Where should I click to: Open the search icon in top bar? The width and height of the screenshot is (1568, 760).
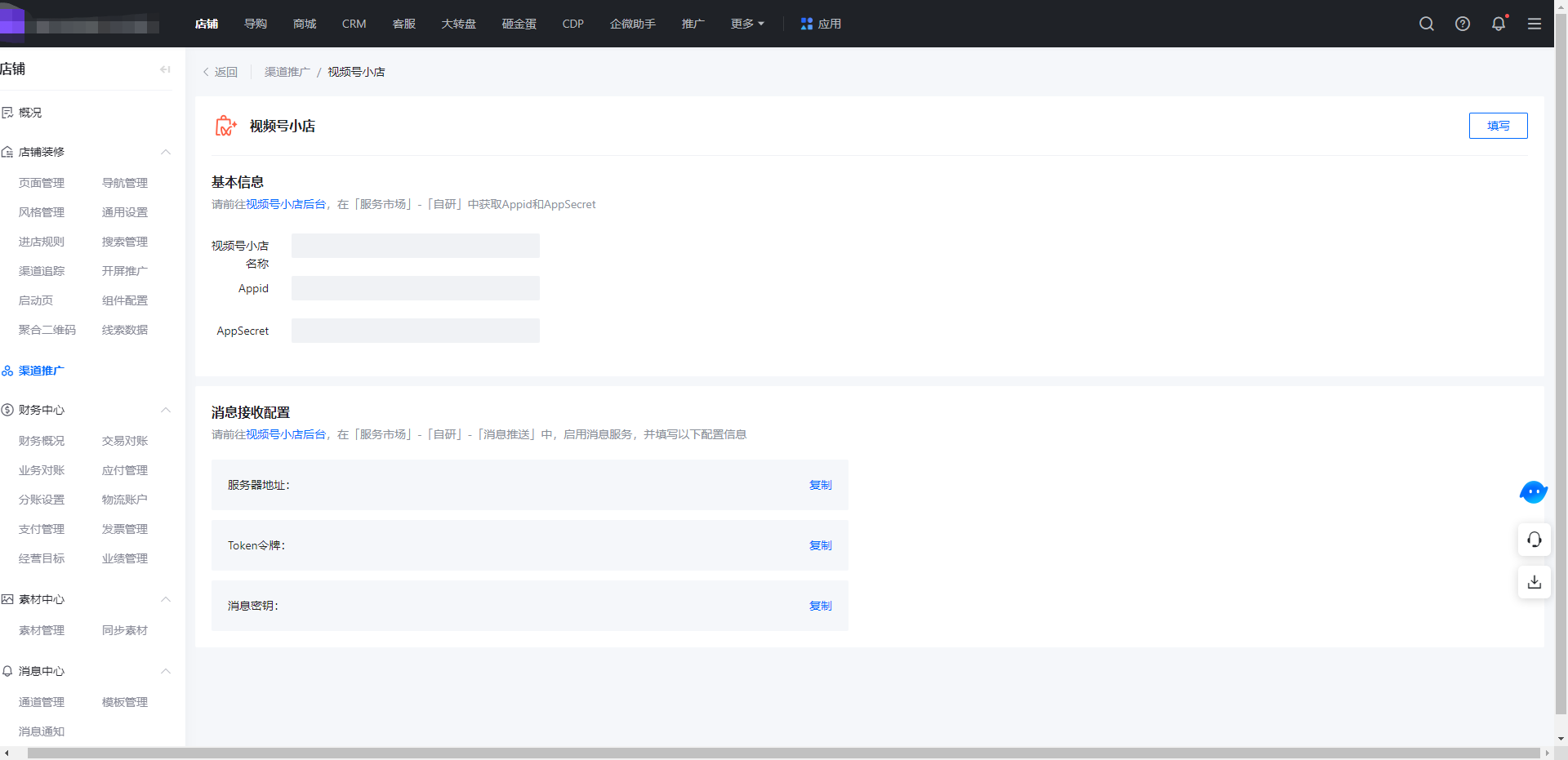click(1427, 24)
